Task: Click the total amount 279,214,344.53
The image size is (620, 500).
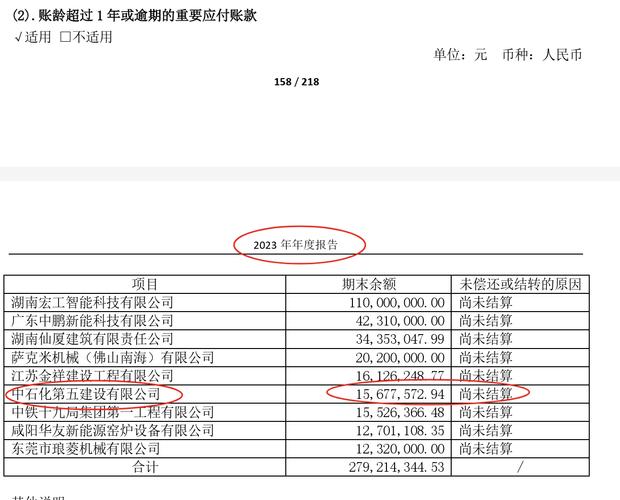Action: 397,467
